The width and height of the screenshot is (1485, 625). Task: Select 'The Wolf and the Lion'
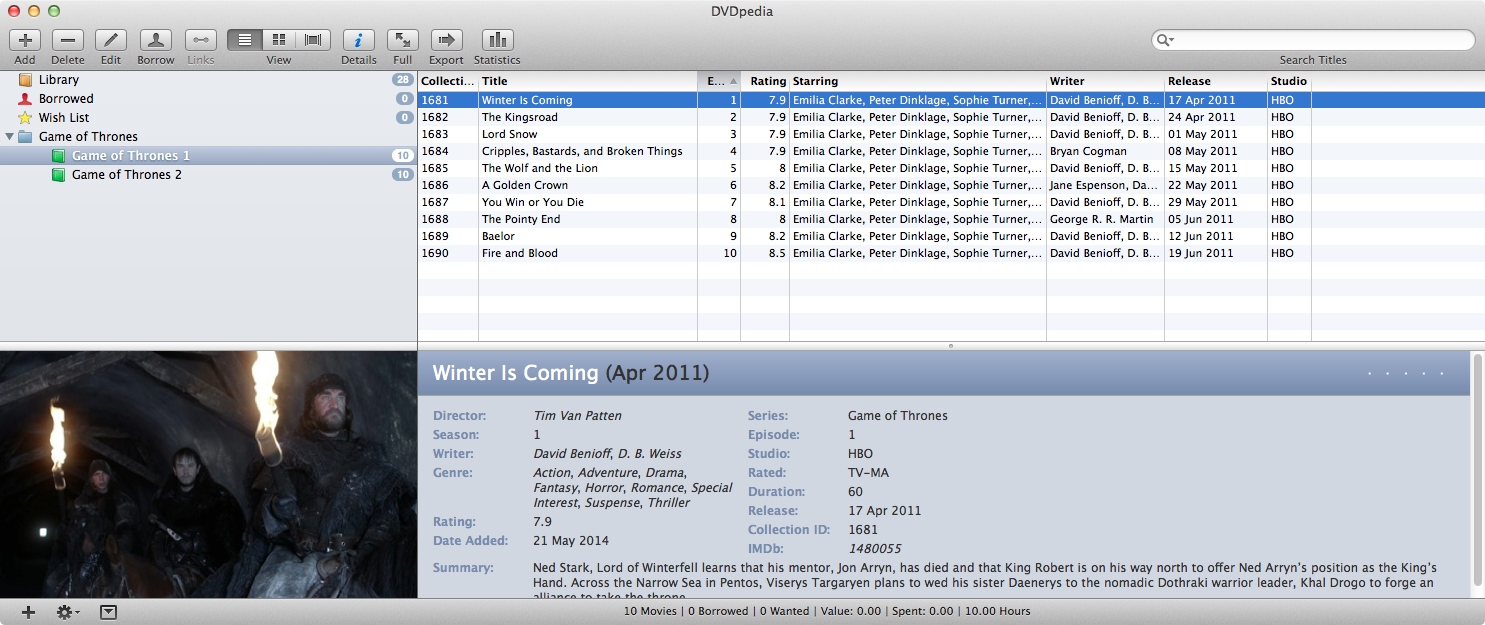coord(951,168)
